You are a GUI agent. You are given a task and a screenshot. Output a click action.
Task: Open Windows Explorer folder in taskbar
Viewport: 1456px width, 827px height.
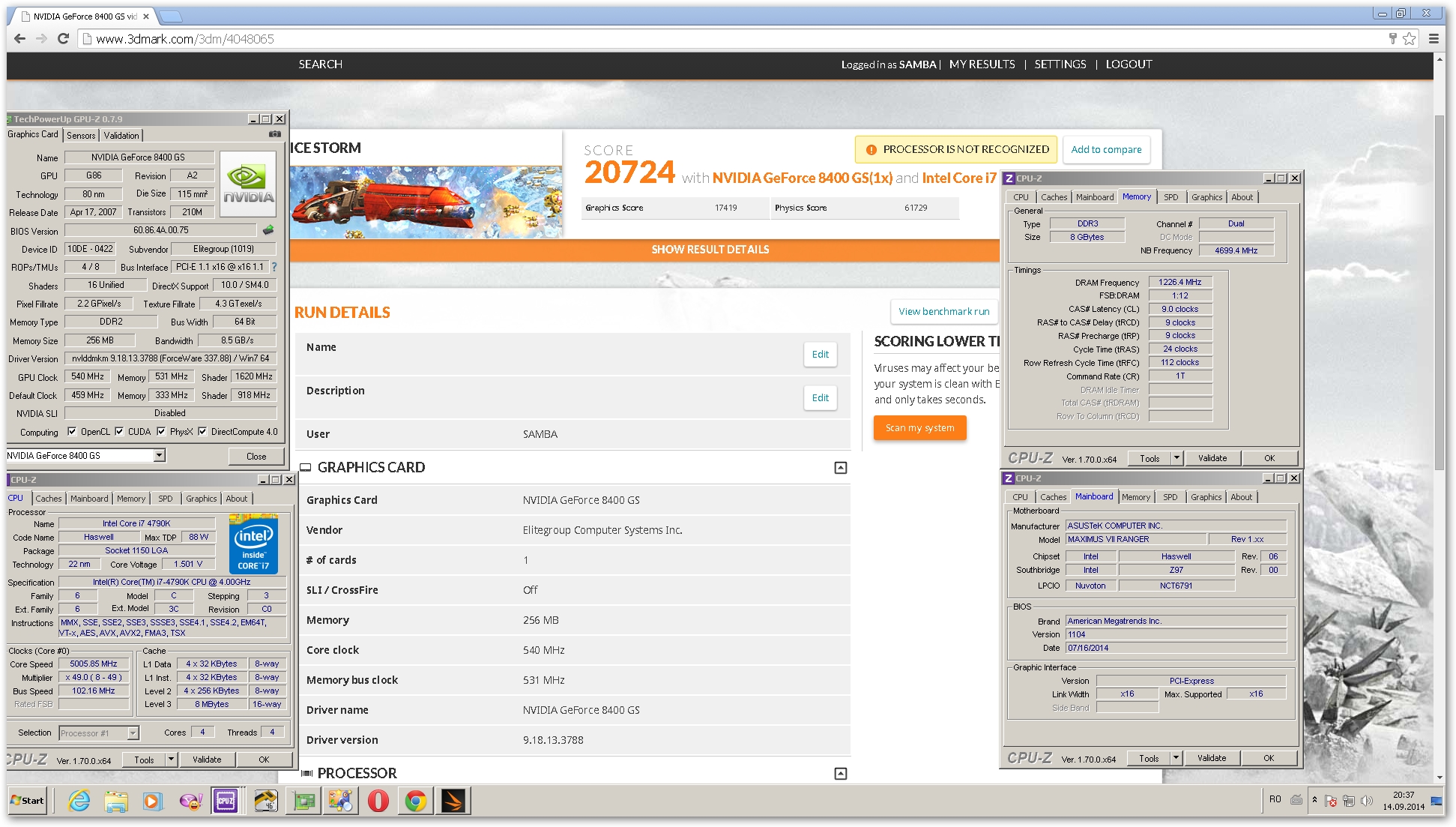click(116, 801)
